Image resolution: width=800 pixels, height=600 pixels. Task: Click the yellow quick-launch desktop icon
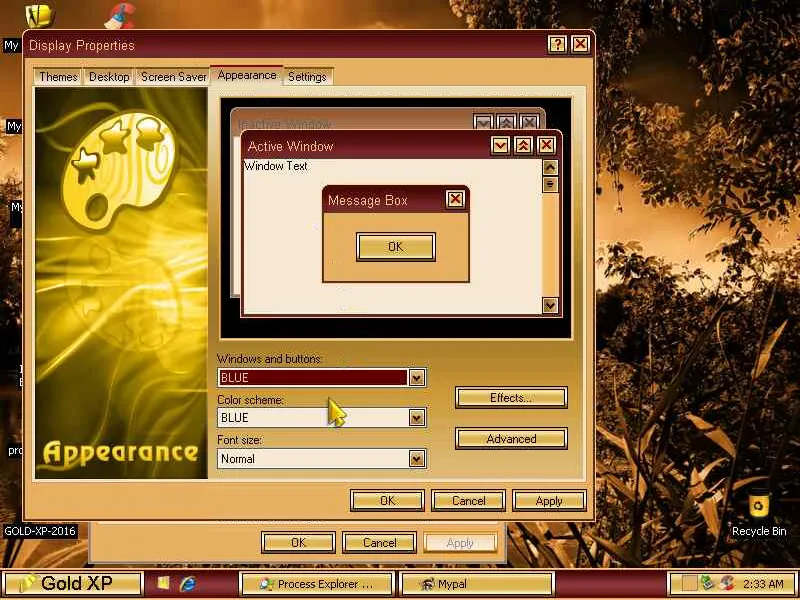[163, 584]
